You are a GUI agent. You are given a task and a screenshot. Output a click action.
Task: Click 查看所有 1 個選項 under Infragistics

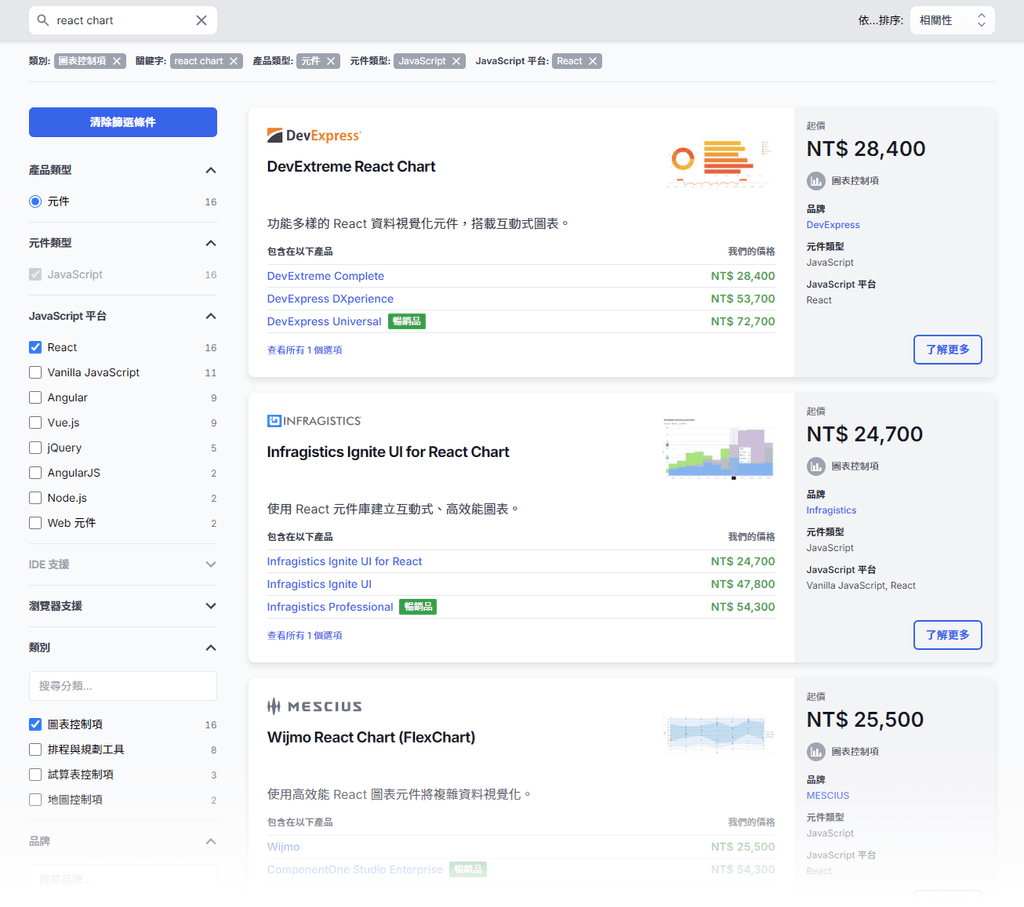tap(304, 635)
